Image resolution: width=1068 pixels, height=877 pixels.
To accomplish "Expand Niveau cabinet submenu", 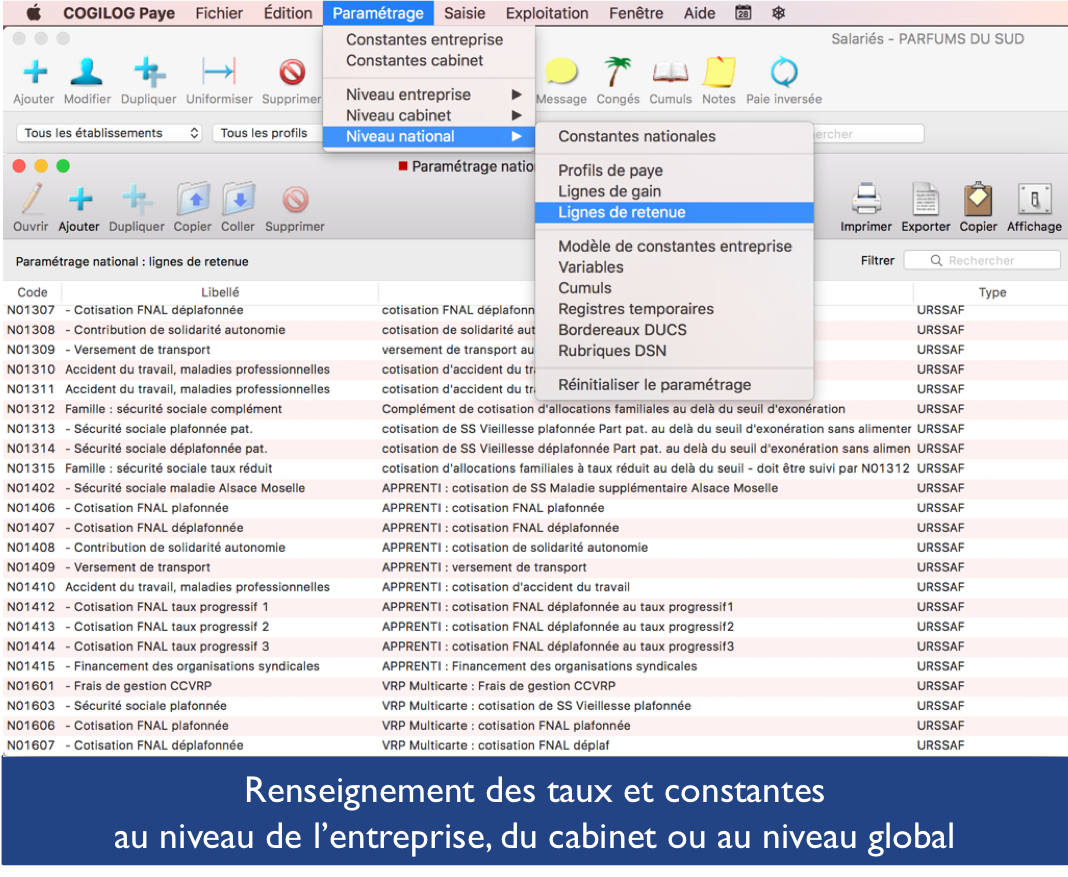I will (x=429, y=116).
